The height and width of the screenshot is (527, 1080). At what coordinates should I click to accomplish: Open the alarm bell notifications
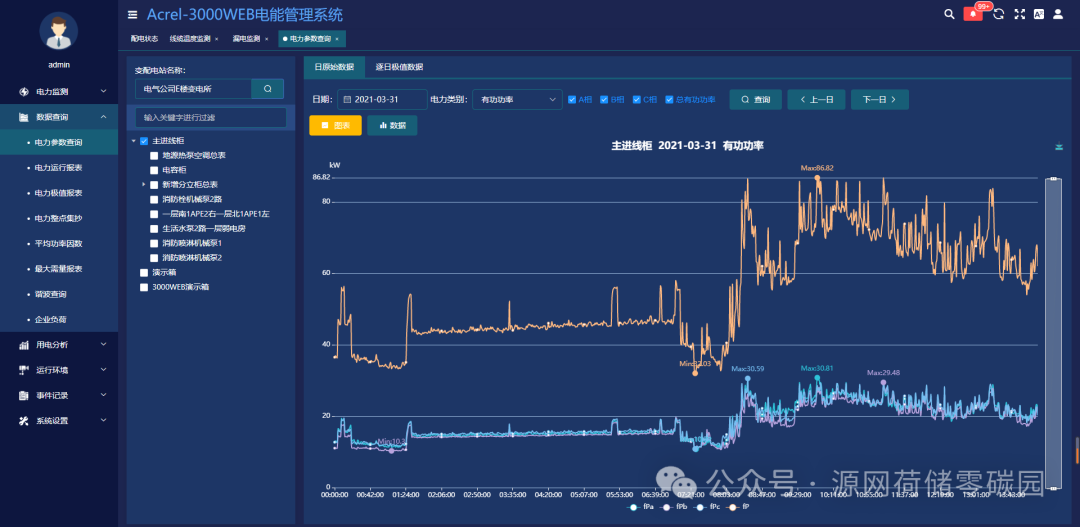coord(973,14)
